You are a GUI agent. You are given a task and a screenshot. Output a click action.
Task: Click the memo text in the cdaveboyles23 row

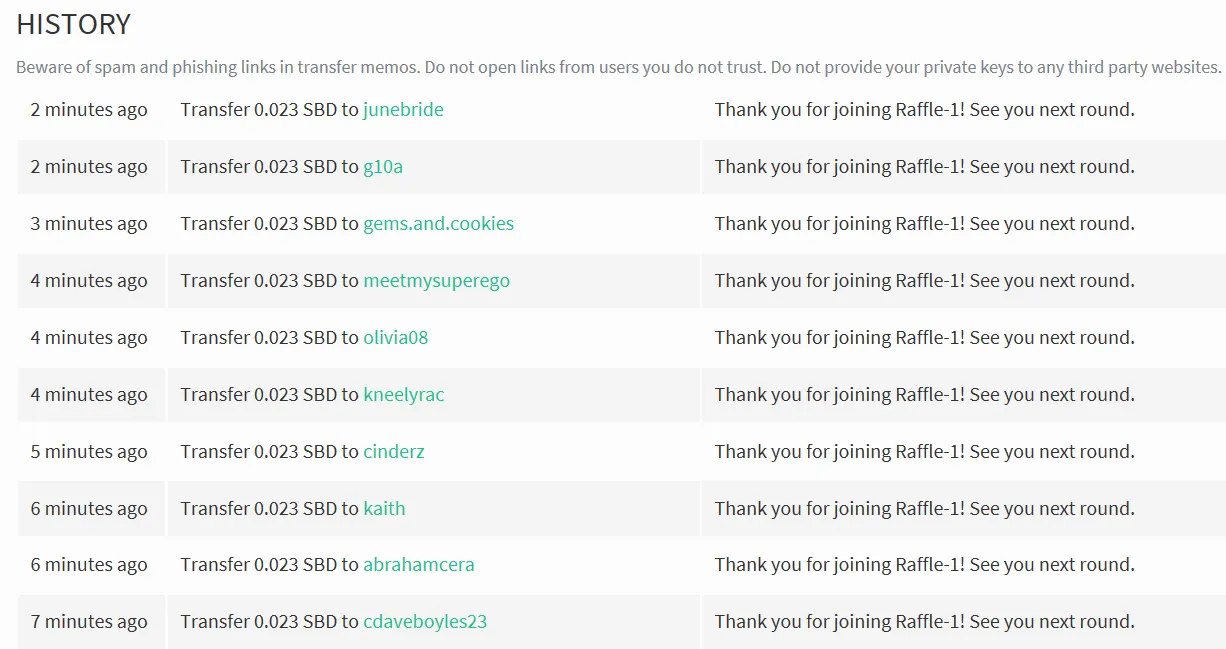point(925,622)
